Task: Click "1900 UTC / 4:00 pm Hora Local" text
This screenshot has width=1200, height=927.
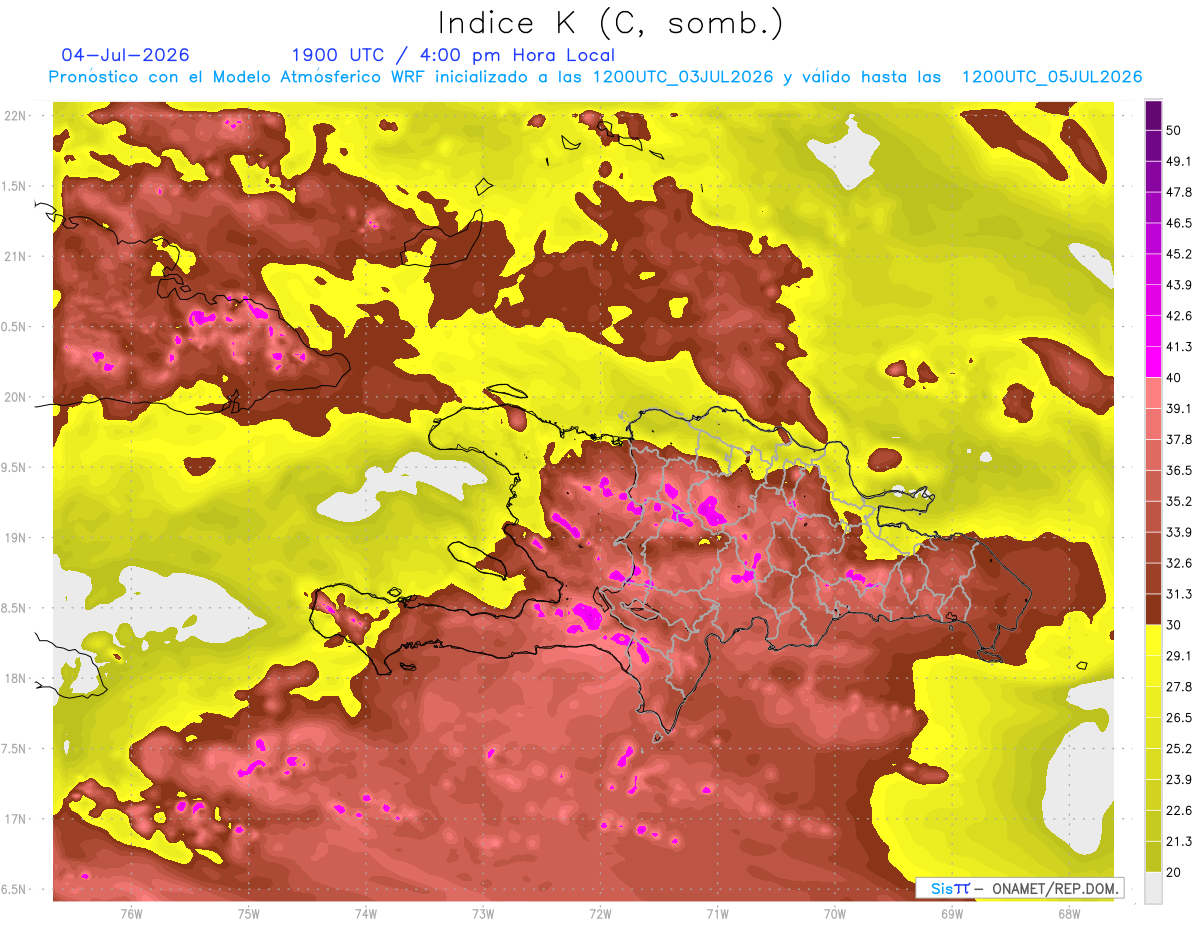Action: click(453, 55)
